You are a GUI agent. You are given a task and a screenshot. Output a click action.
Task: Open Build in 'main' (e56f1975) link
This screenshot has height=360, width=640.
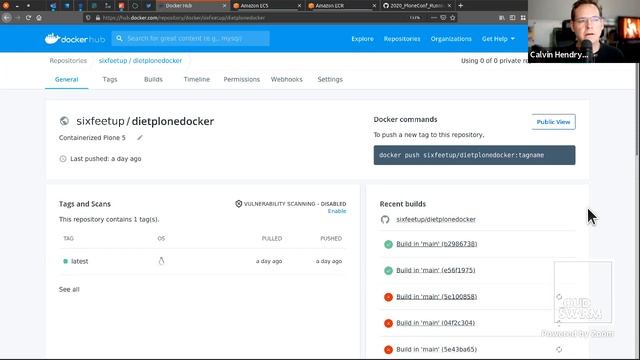pyautogui.click(x=436, y=270)
